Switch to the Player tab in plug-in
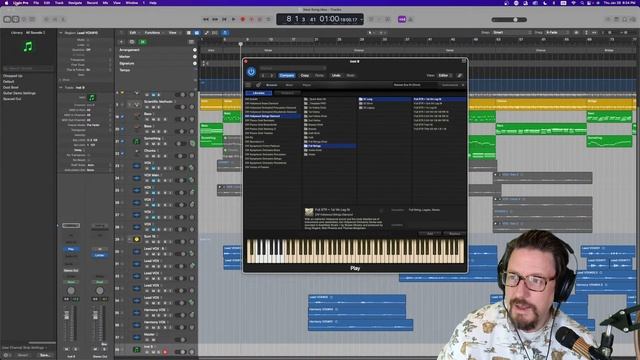640x360 pixels. (x=307, y=85)
